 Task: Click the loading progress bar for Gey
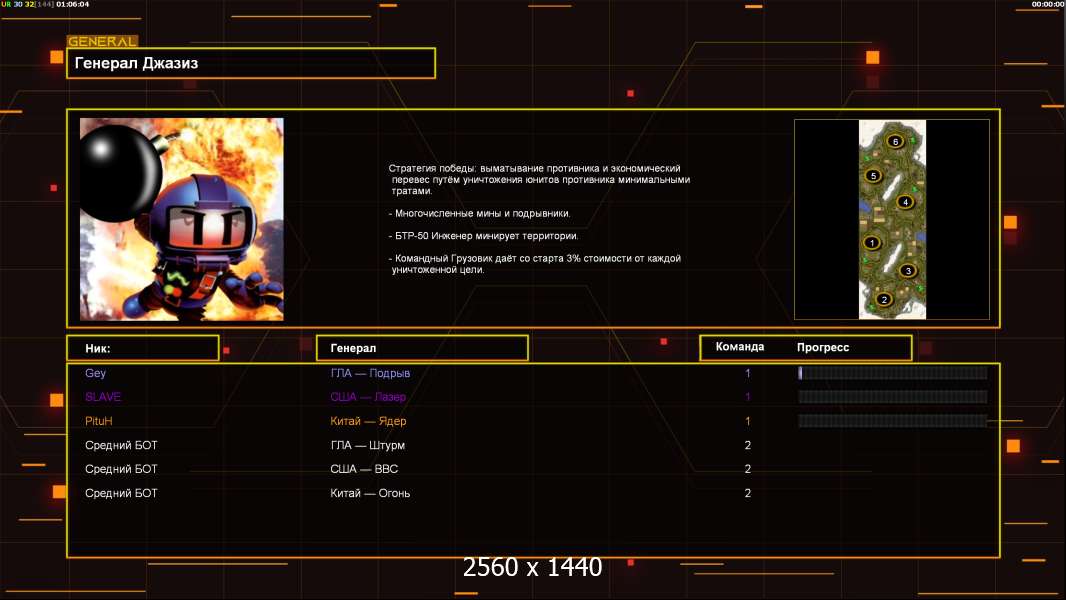(892, 372)
